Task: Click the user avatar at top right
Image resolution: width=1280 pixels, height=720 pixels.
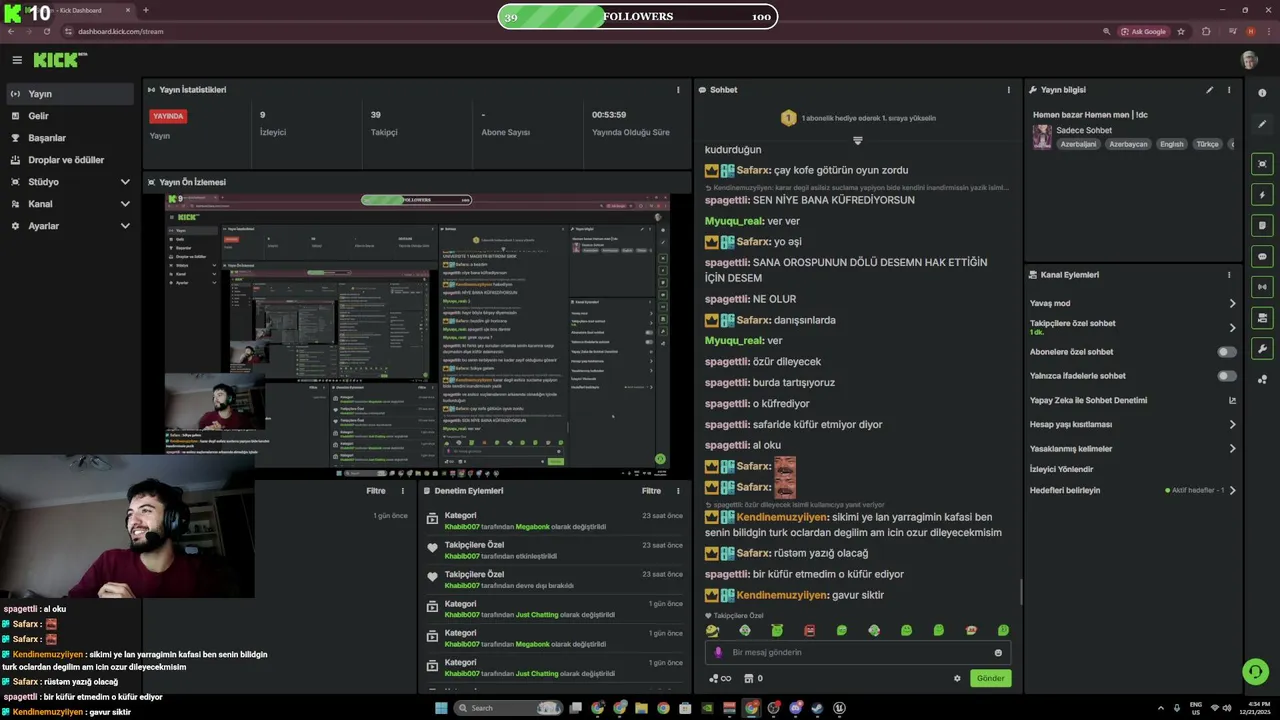Action: coord(1249,60)
